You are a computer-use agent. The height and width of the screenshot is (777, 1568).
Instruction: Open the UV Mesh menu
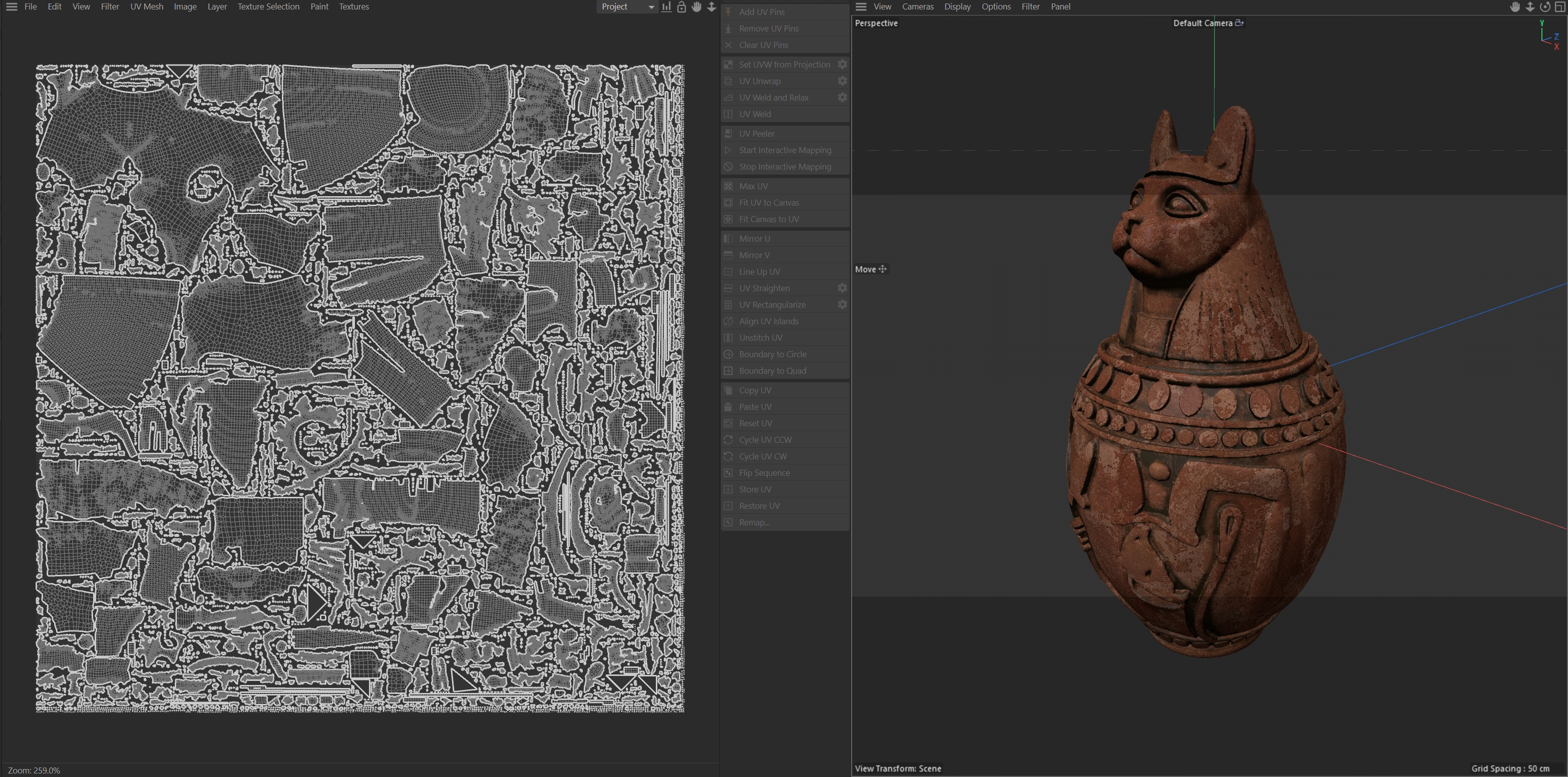pyautogui.click(x=147, y=7)
